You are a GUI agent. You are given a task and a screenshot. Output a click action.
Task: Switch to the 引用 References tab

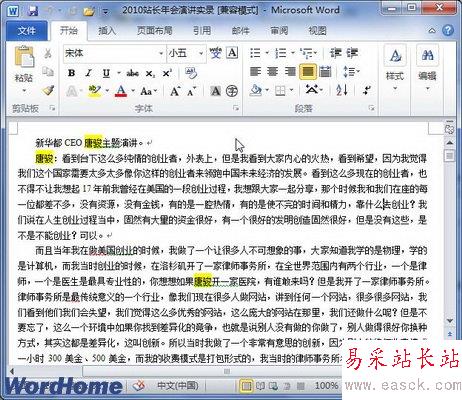click(202, 31)
